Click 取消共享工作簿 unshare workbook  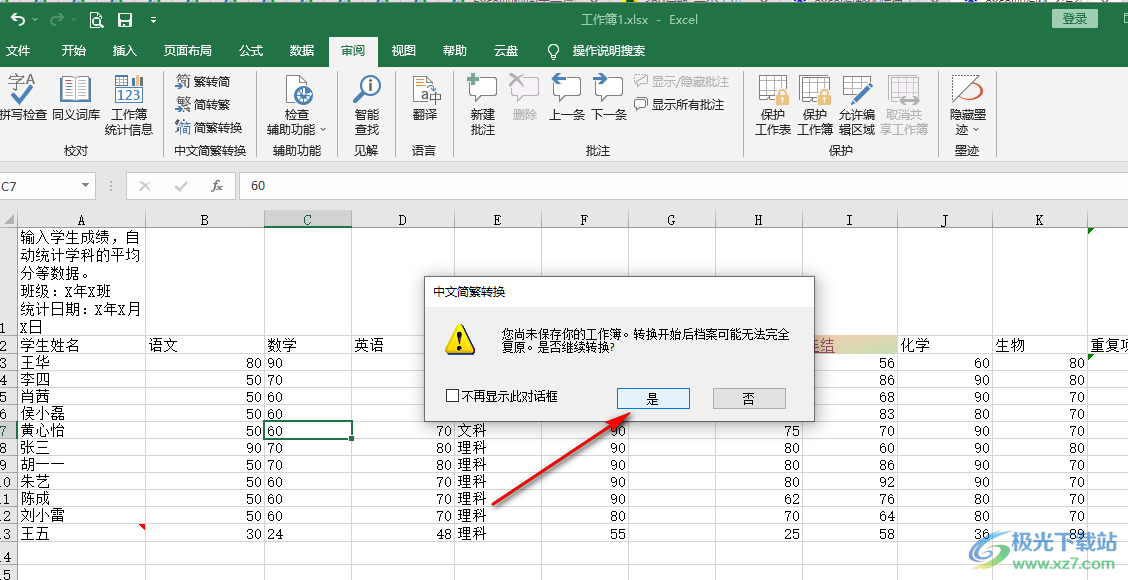[x=904, y=106]
